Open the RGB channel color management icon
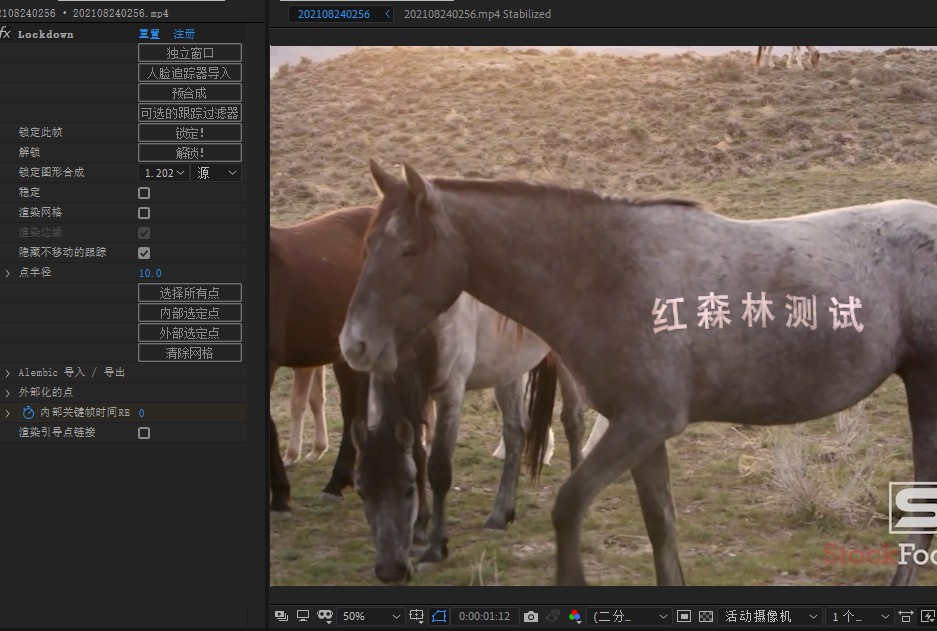Screen dimensions: 937x631 (574, 616)
